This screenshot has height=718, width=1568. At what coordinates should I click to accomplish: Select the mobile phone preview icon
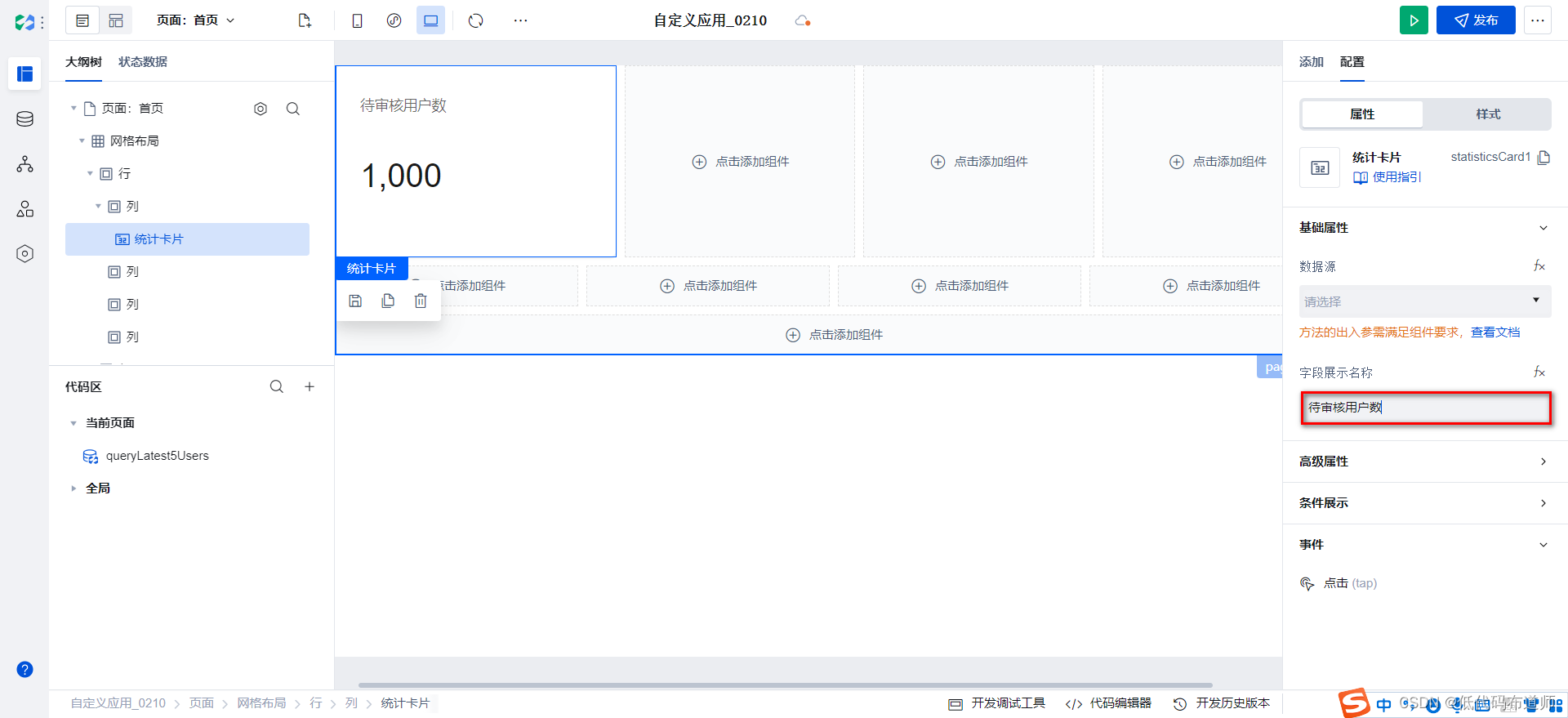click(357, 20)
